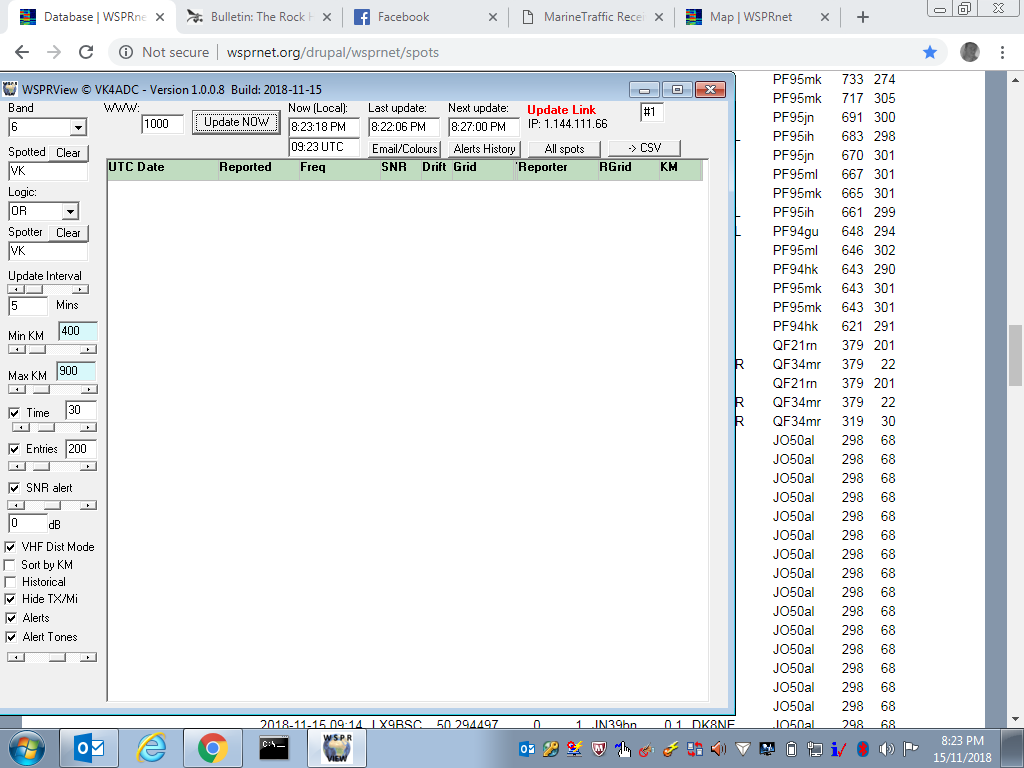Open the command prompt taskbar icon
The width and height of the screenshot is (1024, 768).
(273, 747)
